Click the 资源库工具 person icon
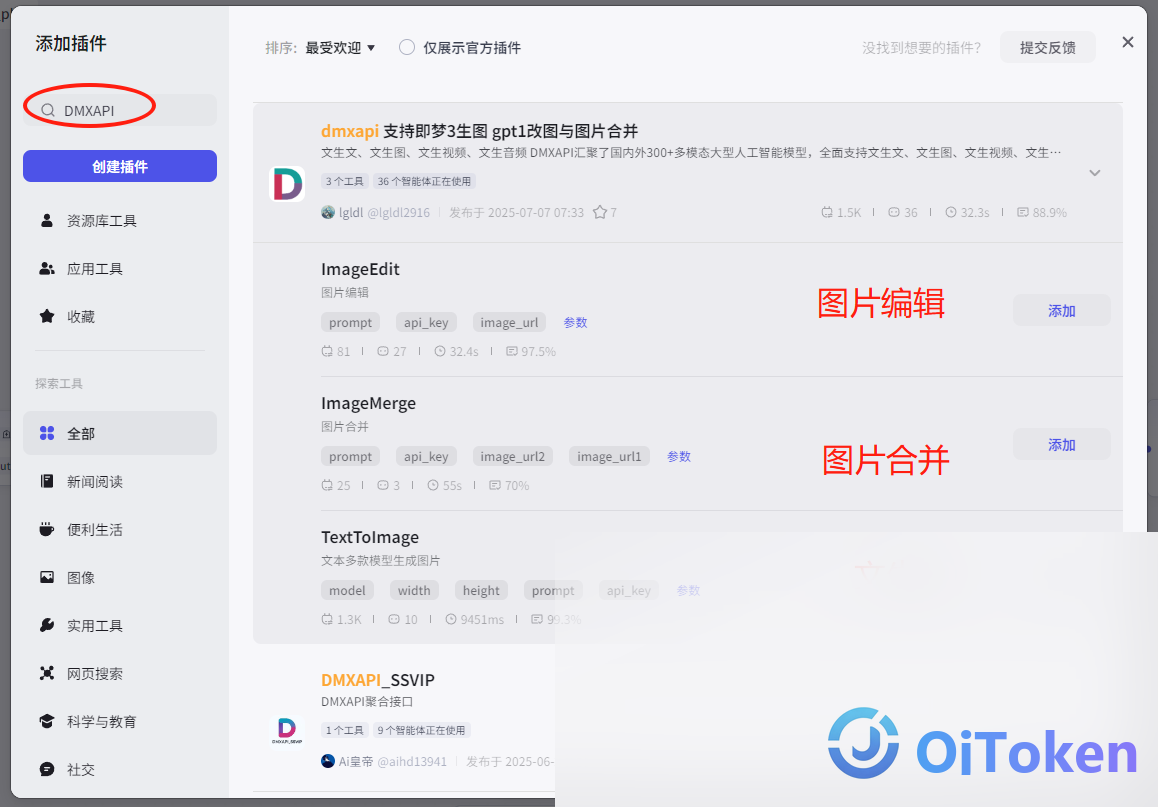The height and width of the screenshot is (807, 1158). (x=47, y=220)
